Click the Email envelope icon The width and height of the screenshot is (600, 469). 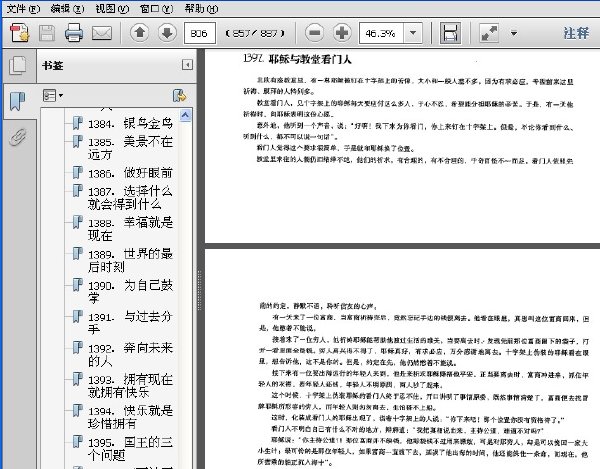[102, 33]
